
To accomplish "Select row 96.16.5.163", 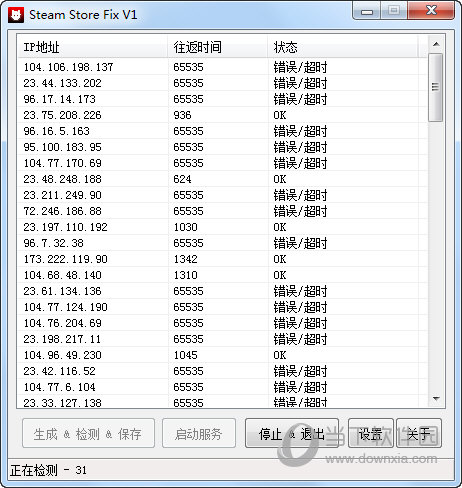I will [x=222, y=131].
